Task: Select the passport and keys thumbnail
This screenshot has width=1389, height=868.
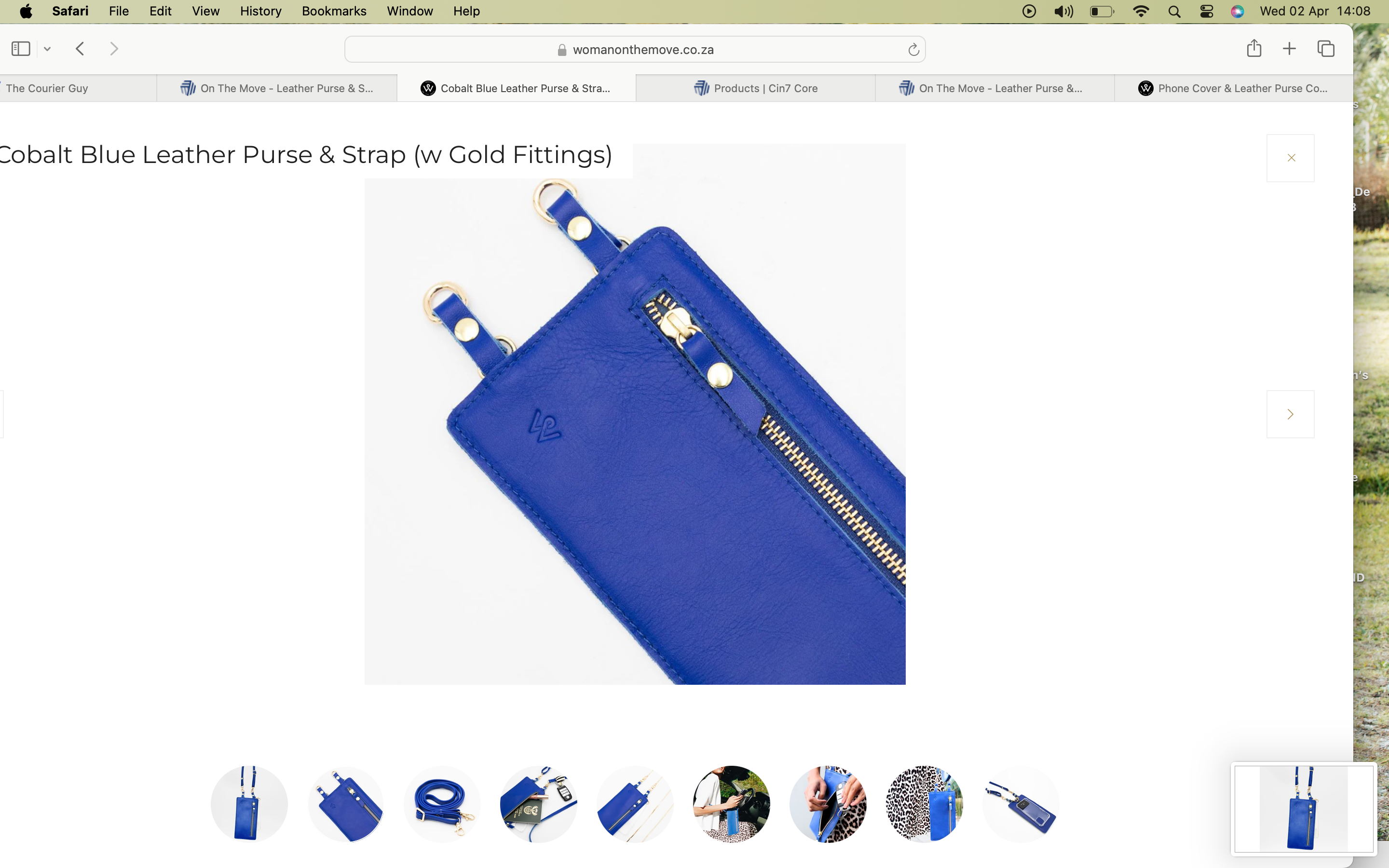Action: coord(538,804)
